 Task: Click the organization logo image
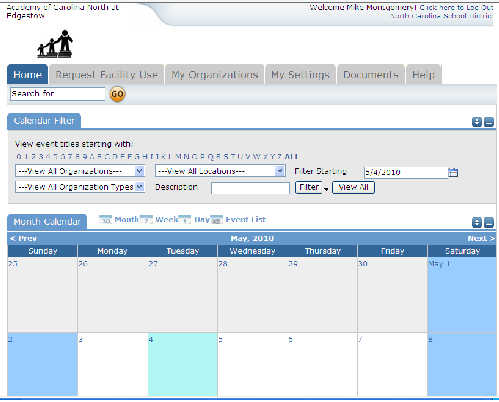tap(55, 44)
